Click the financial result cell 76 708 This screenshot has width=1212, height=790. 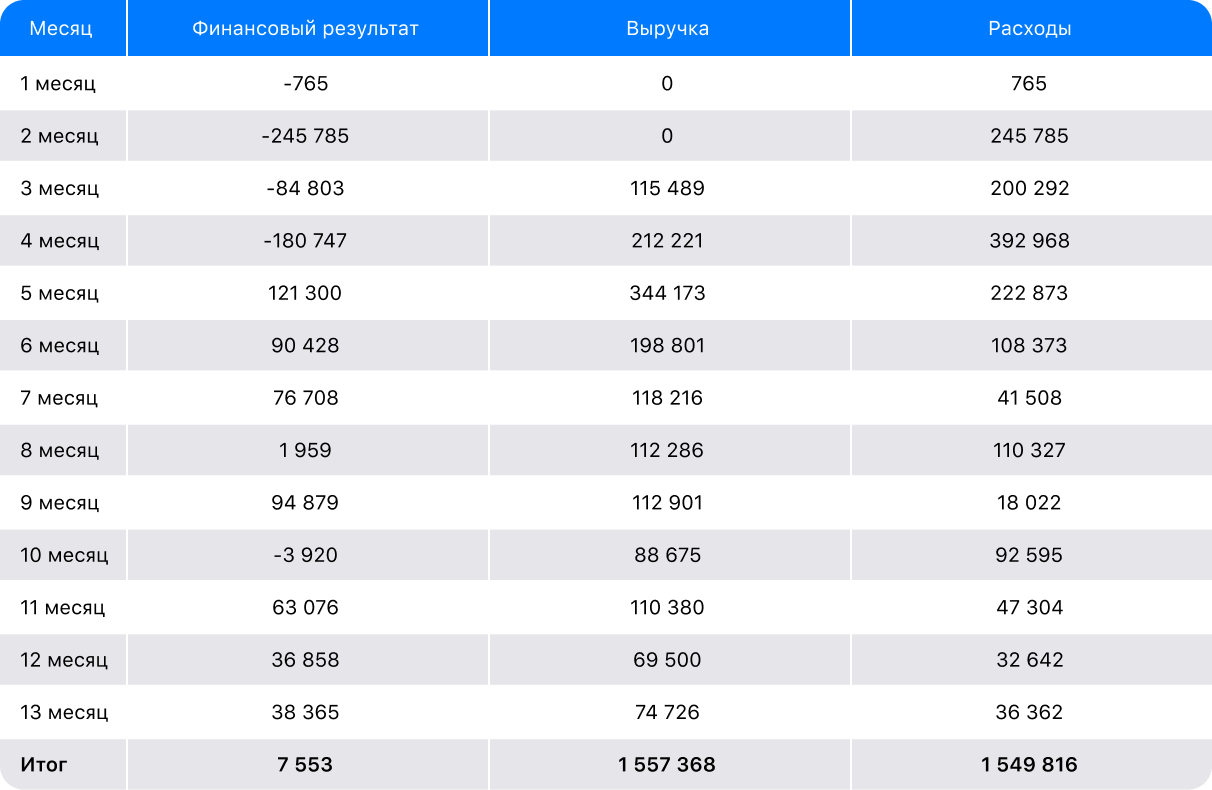305,398
